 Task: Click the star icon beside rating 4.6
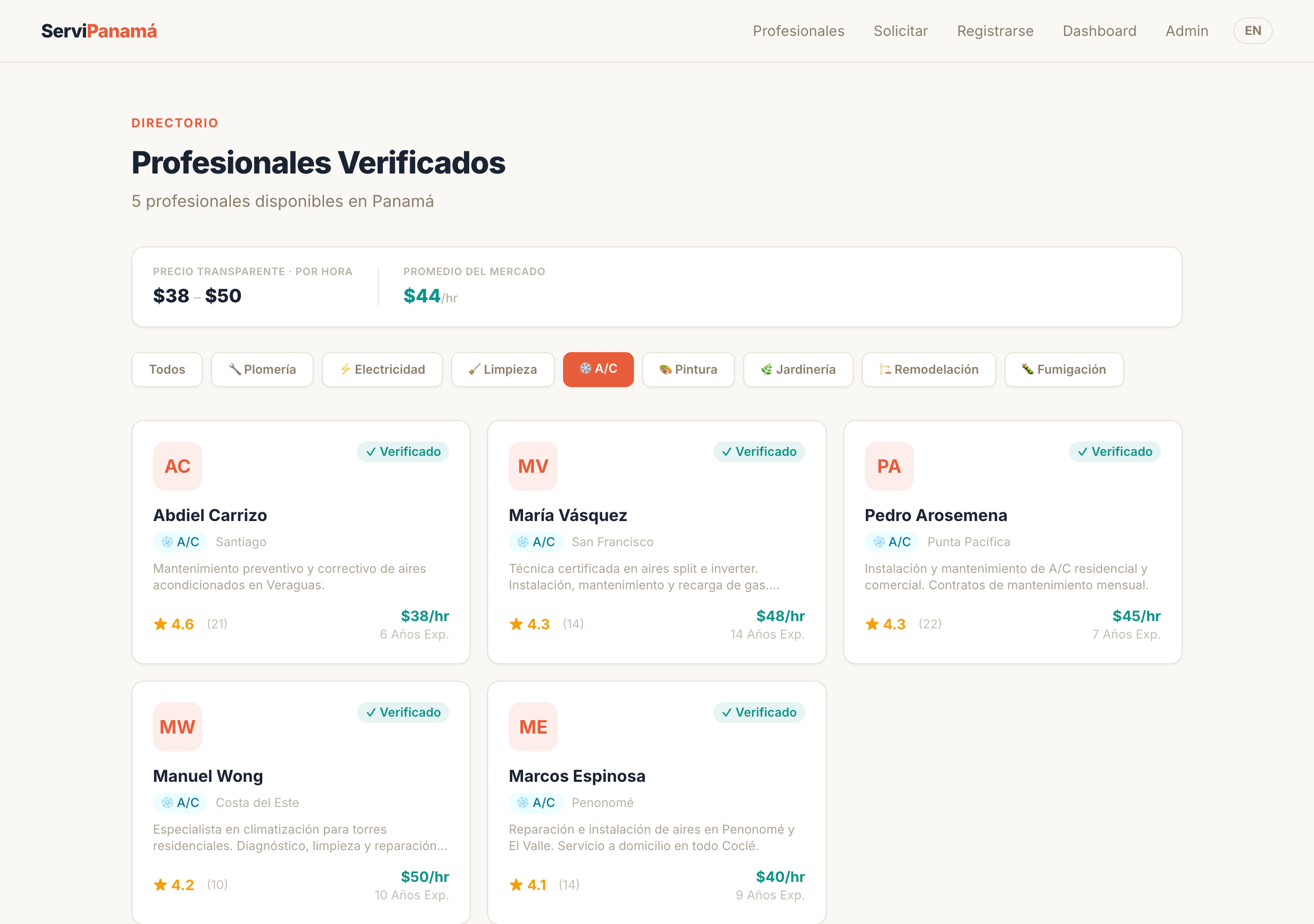(x=160, y=623)
